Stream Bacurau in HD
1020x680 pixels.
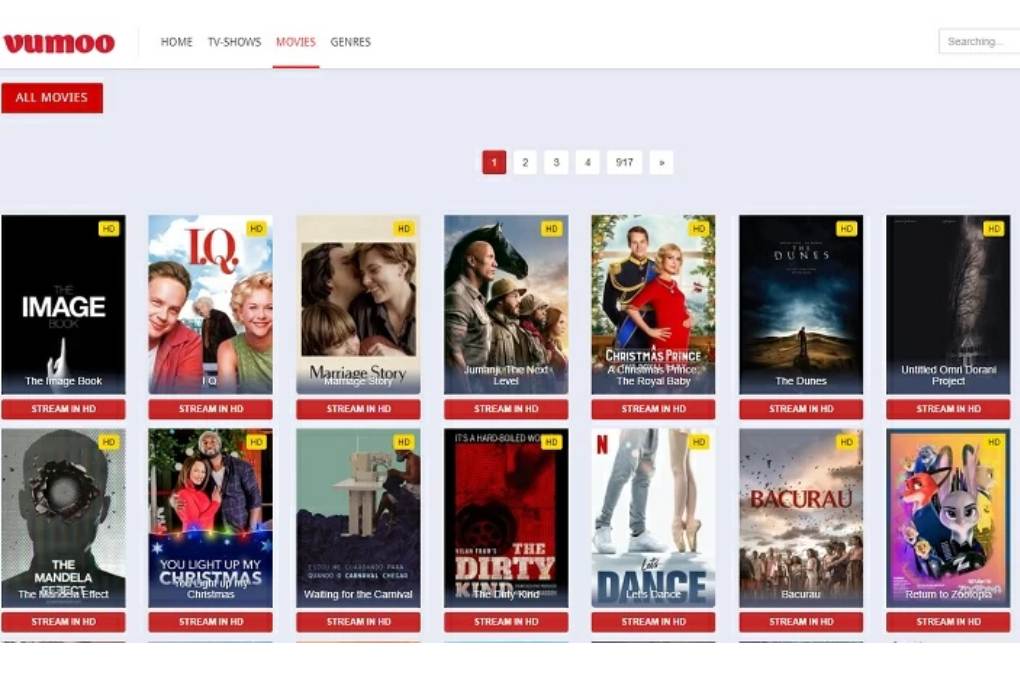point(801,622)
